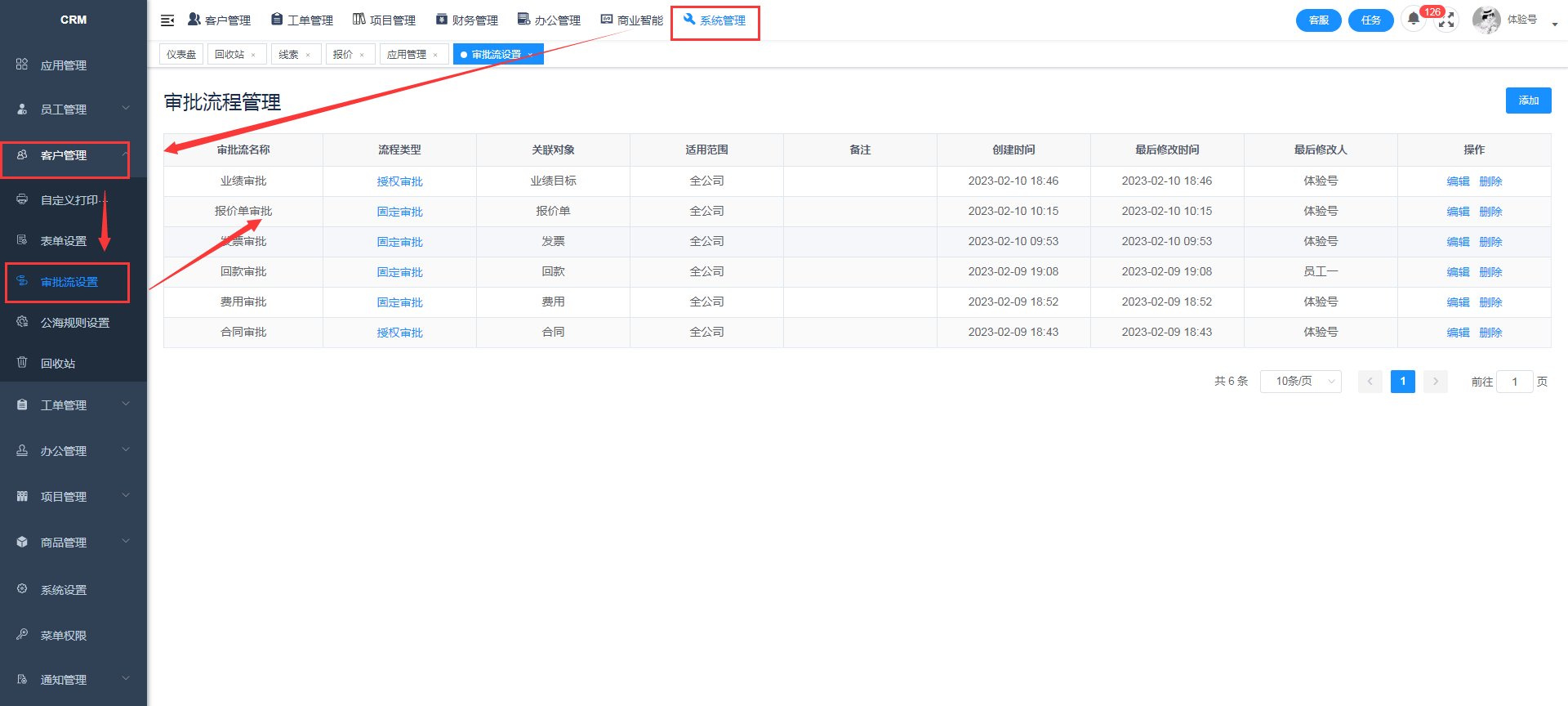
Task: Open the 10条/页 page size dropdown
Action: [x=1300, y=382]
